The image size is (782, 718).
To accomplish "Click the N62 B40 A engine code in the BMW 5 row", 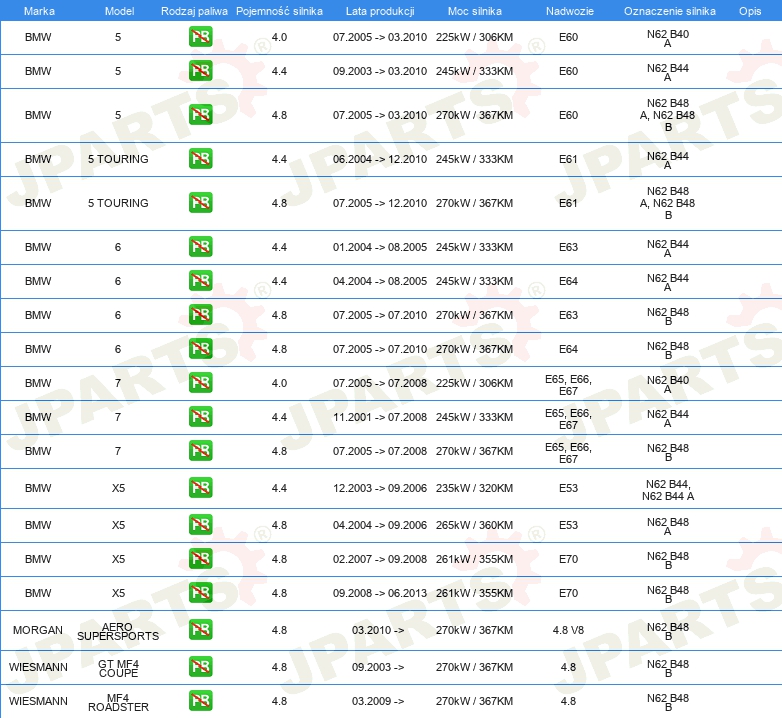I will click(668, 39).
